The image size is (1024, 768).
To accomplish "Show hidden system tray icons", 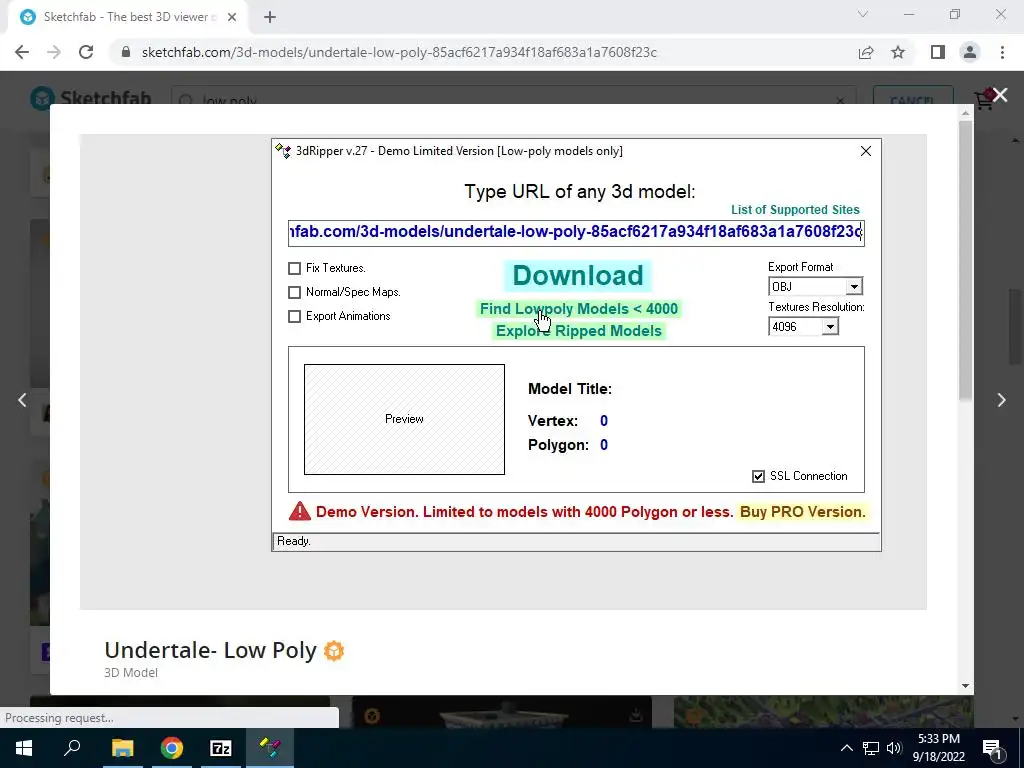I will pos(846,748).
